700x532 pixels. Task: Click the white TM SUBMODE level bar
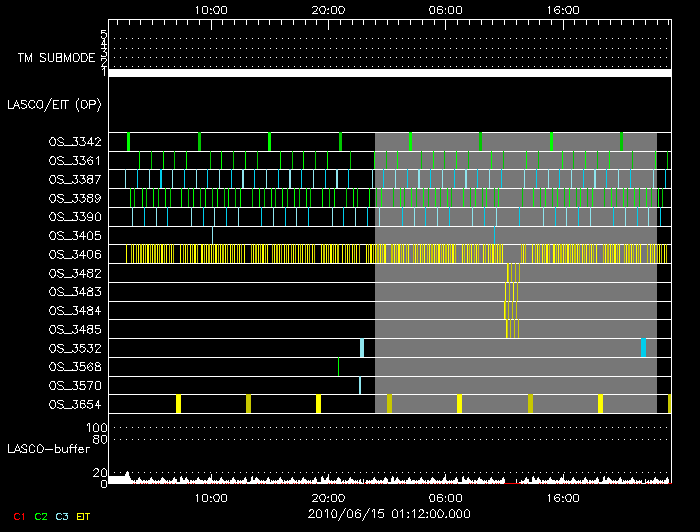[x=388, y=73]
